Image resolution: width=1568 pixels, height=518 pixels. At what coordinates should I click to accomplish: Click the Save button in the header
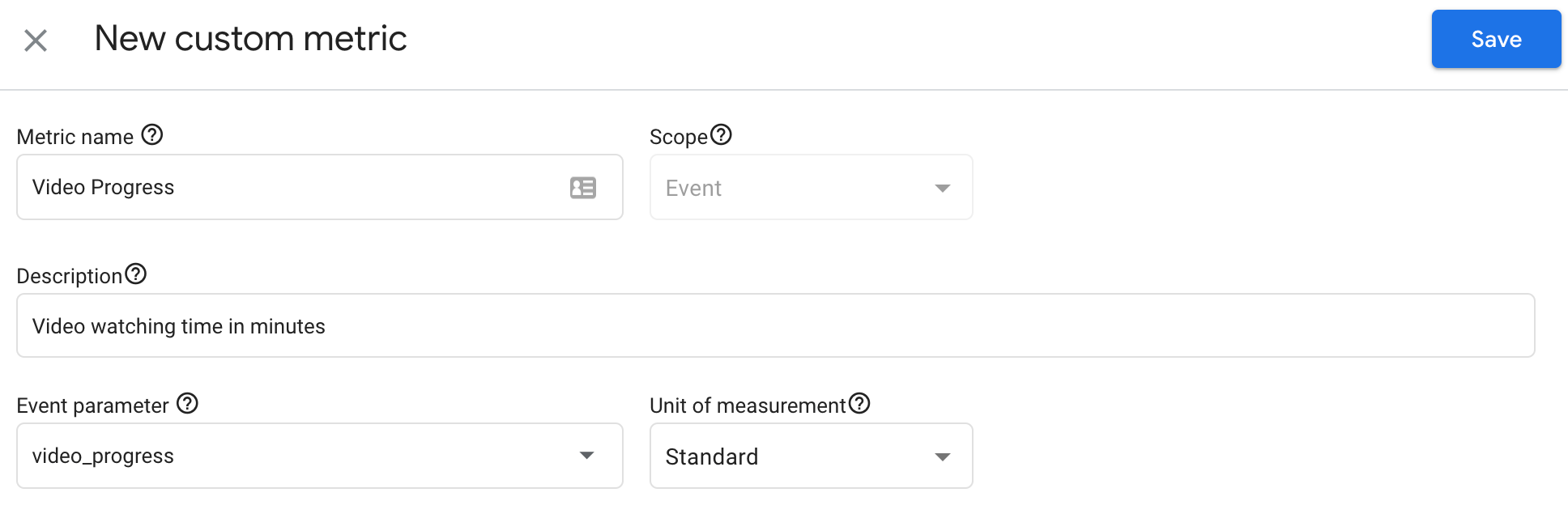[x=1496, y=38]
